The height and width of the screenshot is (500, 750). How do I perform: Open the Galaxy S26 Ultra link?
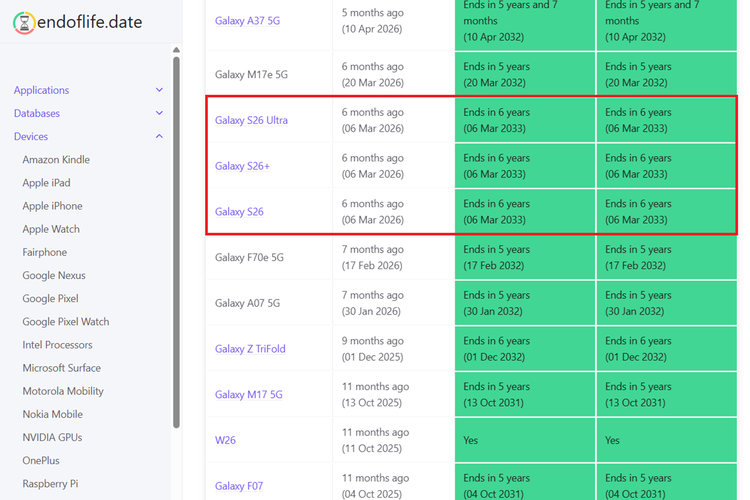point(251,120)
